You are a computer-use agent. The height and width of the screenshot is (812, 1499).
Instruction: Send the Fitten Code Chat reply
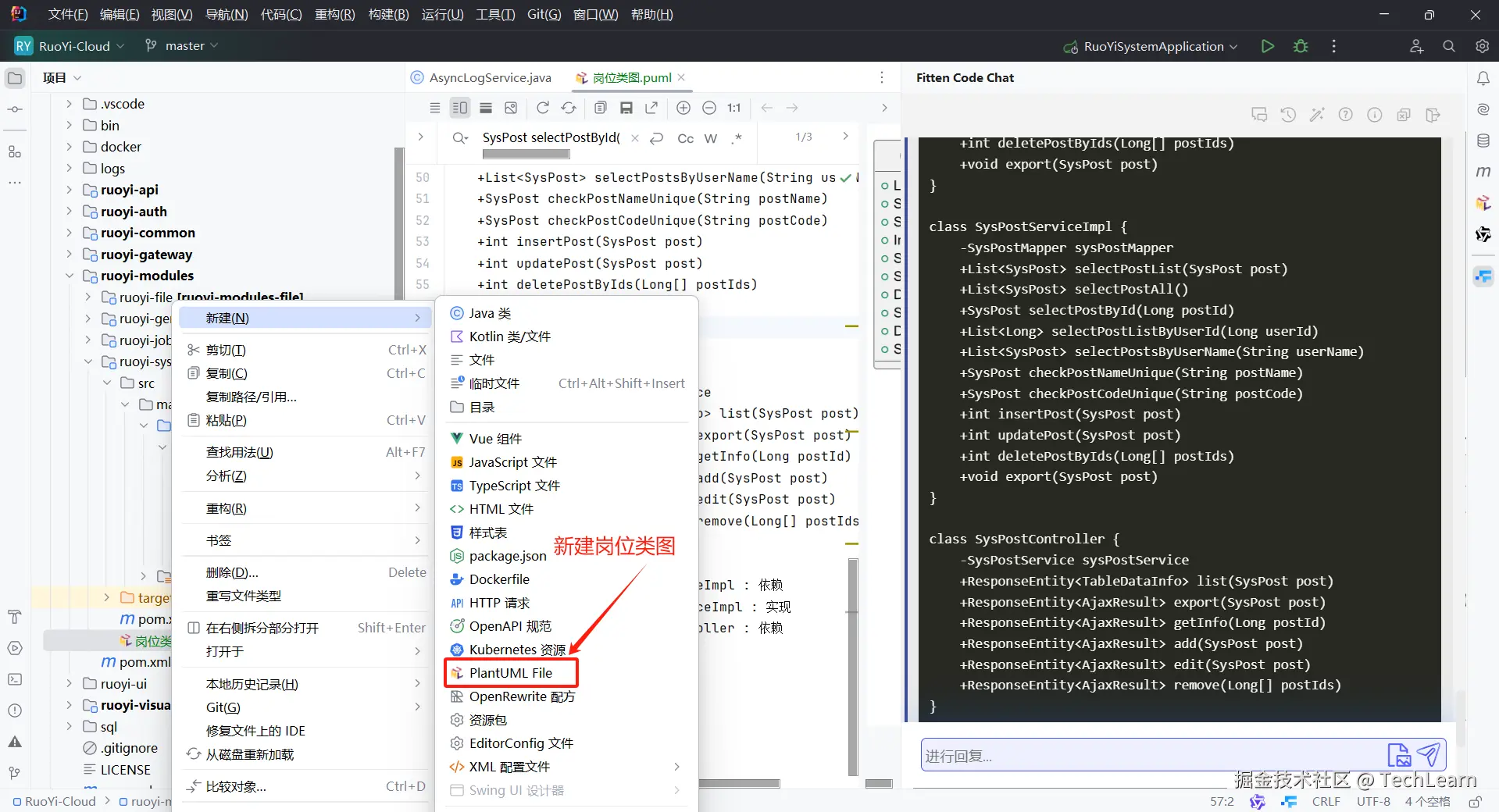coord(1429,755)
